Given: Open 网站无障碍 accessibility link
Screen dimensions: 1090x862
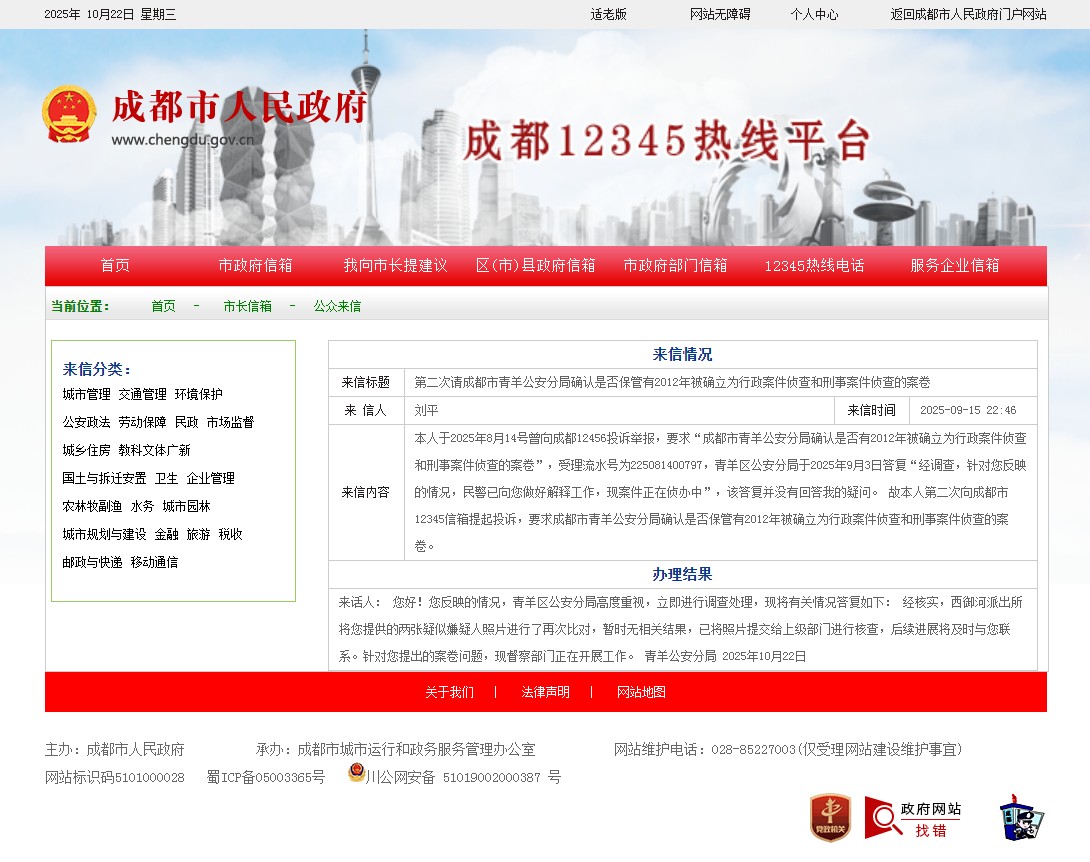Looking at the screenshot, I should [720, 14].
